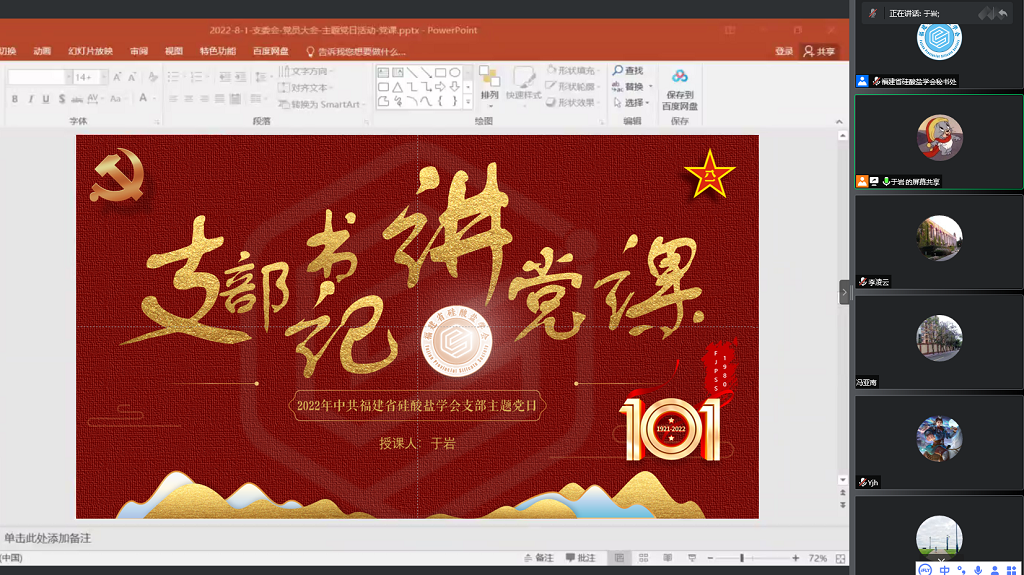1024x575 pixels.
Task: Click 查找 find button
Action: 628,71
